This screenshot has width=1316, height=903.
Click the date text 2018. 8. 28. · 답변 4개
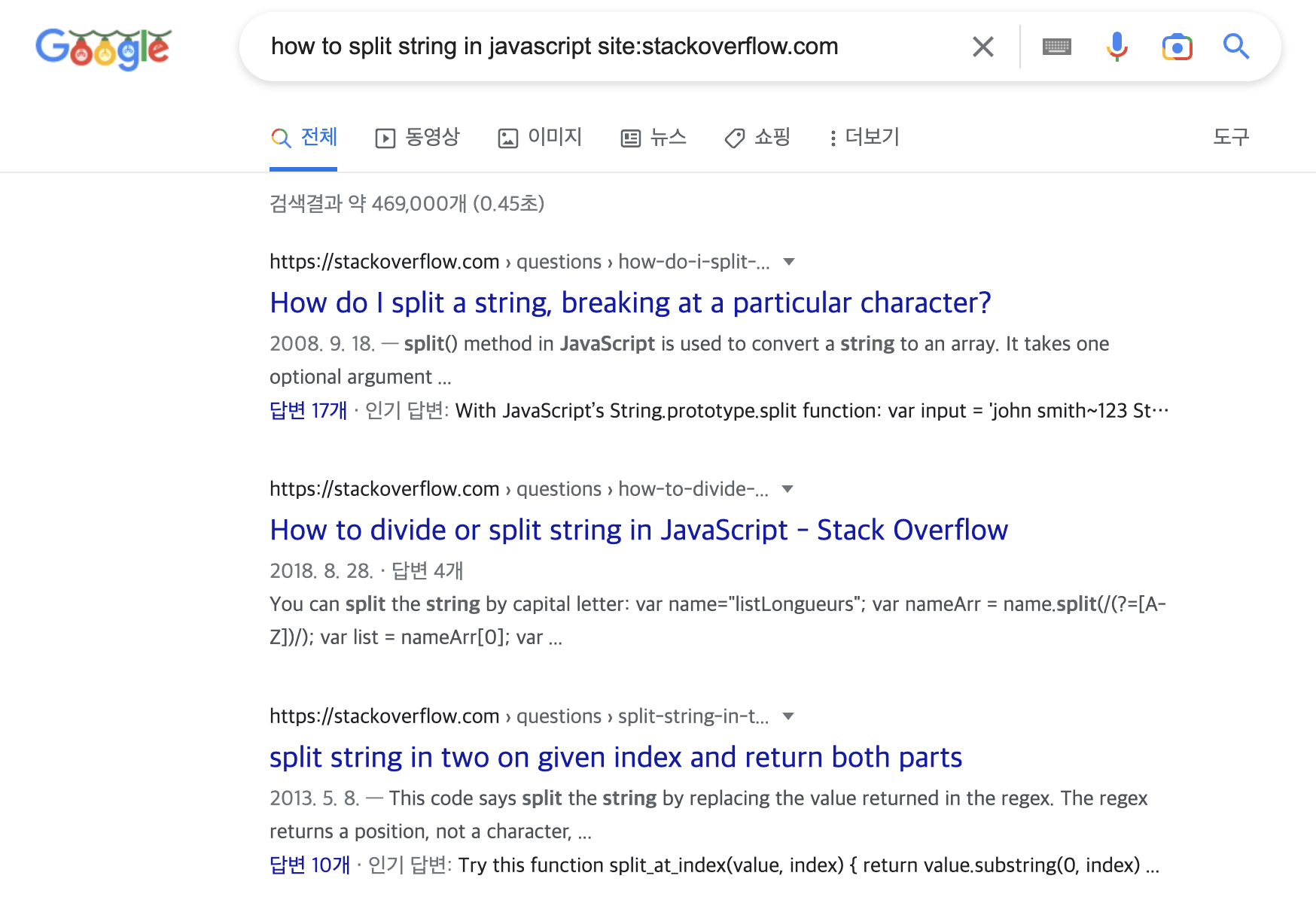tap(366, 571)
